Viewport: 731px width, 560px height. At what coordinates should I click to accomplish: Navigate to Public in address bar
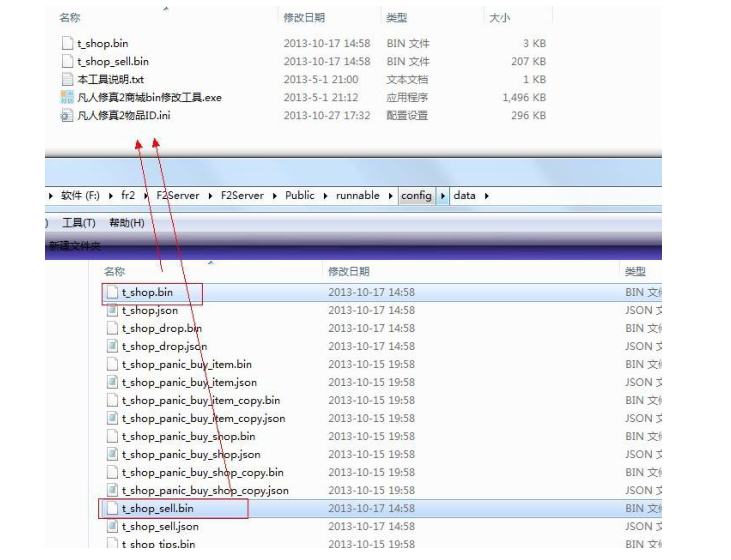tap(300, 195)
